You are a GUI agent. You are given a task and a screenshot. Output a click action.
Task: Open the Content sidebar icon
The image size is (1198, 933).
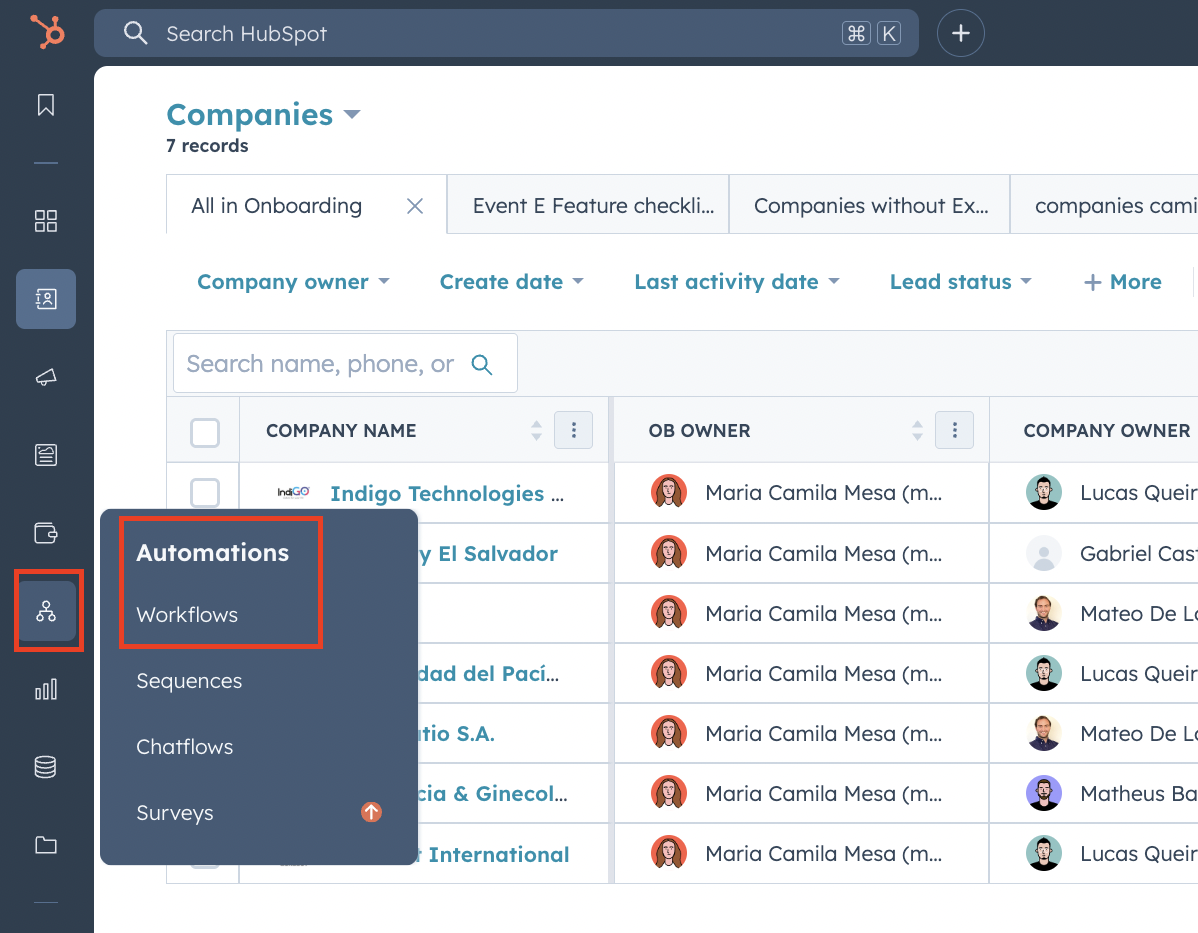(x=46, y=455)
